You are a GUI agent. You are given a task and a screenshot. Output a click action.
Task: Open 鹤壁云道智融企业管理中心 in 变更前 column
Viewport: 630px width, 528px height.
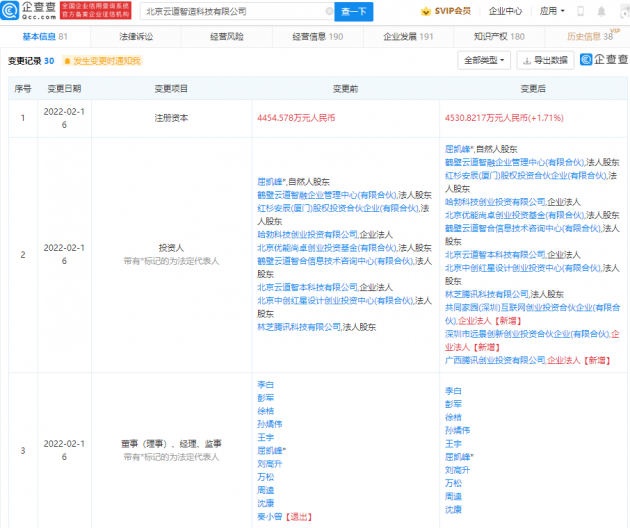tap(327, 195)
